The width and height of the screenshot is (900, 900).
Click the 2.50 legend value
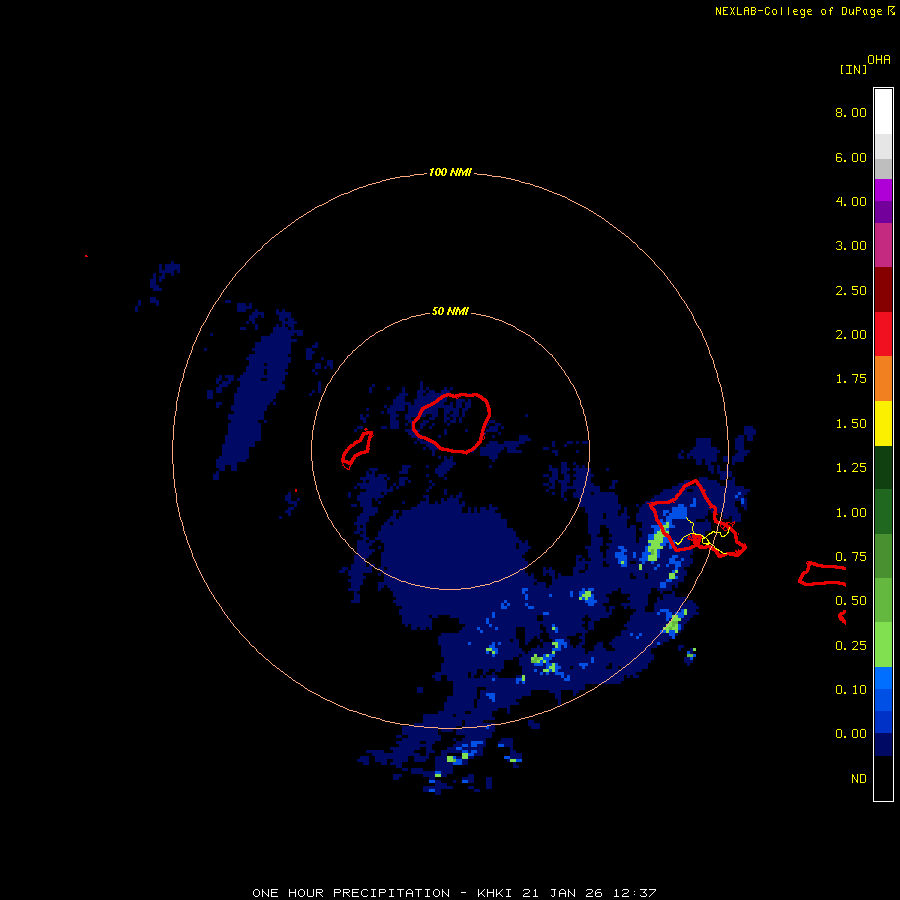click(x=851, y=290)
